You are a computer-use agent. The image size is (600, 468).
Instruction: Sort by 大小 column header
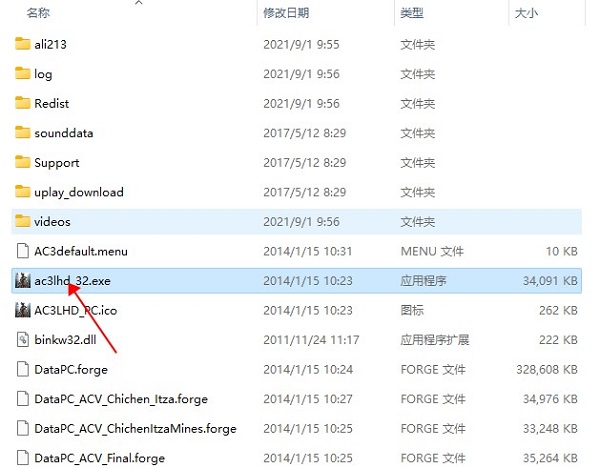[525, 13]
